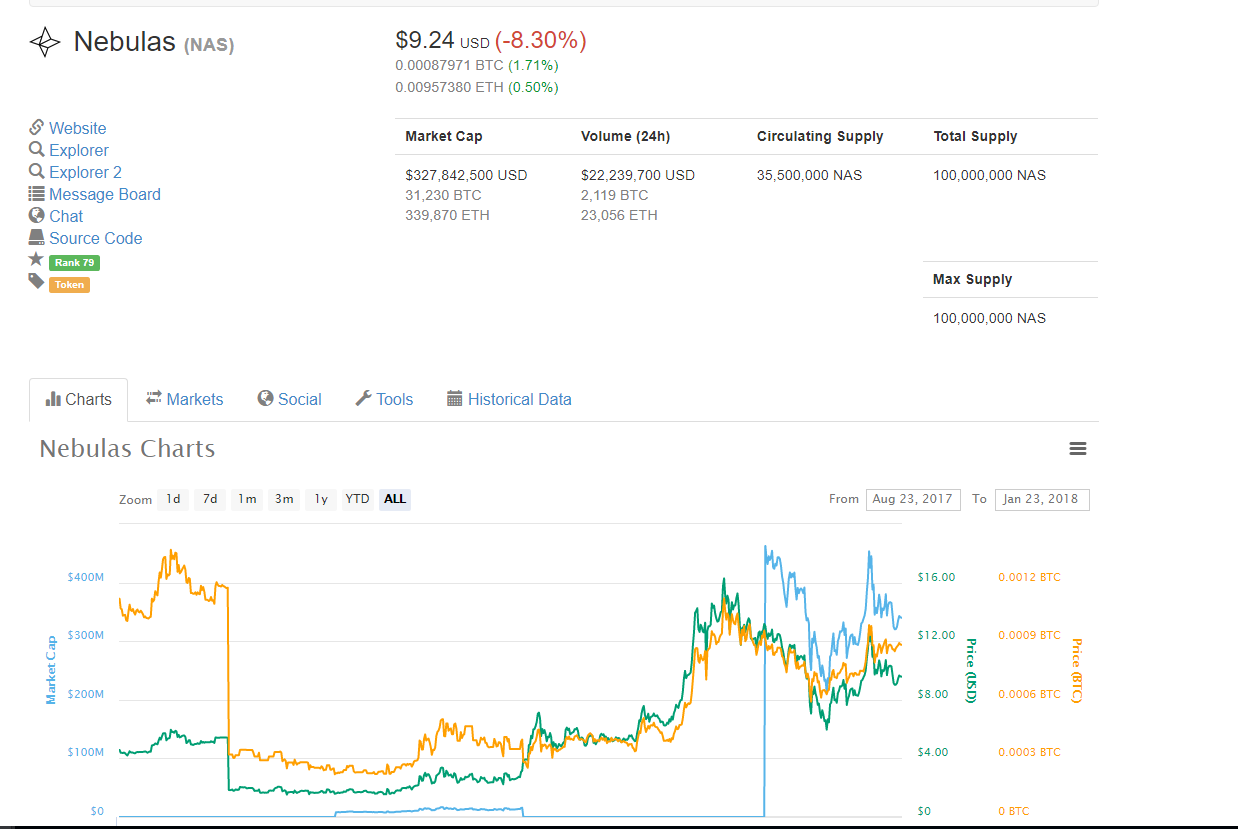Click the $22,239,700 USD volume value
This screenshot has height=829, width=1238.
pos(638,175)
